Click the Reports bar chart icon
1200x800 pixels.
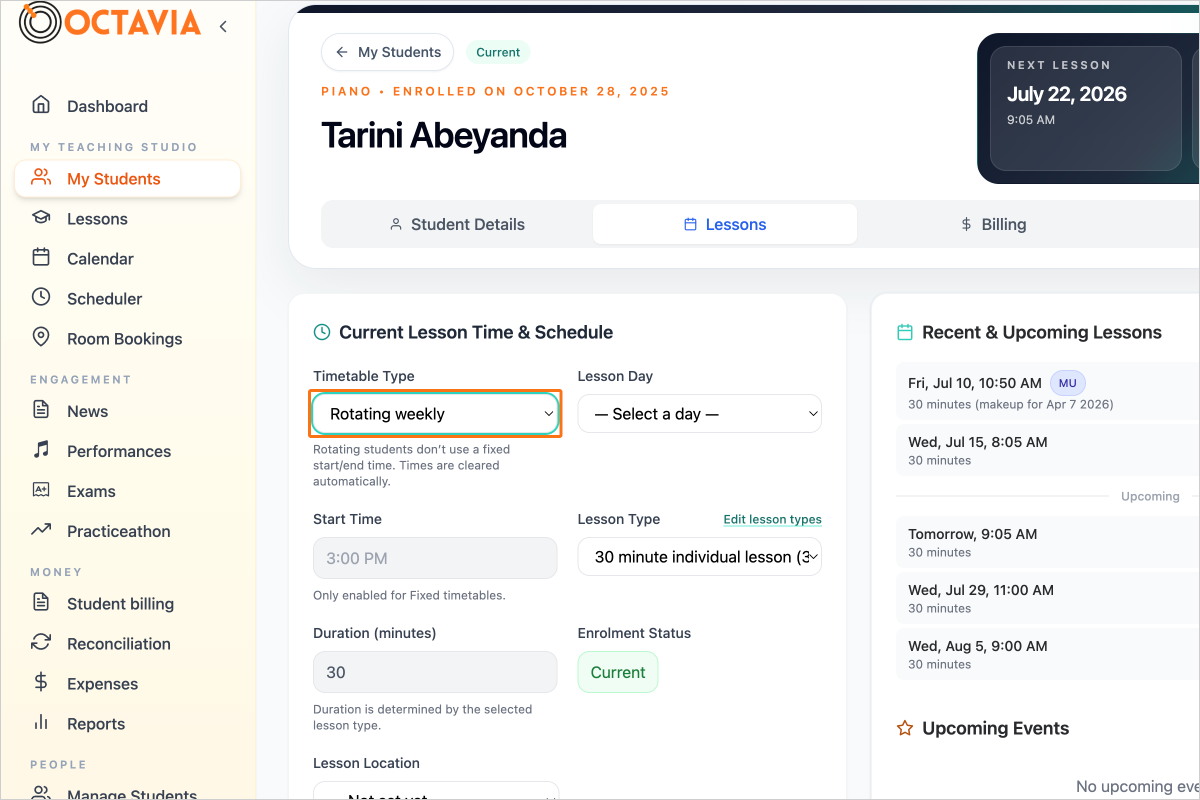pyautogui.click(x=41, y=723)
